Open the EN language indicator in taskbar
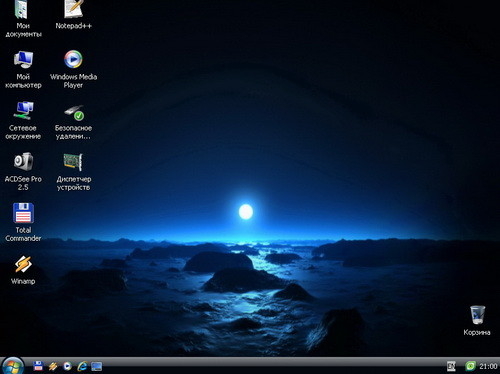The height and width of the screenshot is (374, 500). pyautogui.click(x=451, y=366)
